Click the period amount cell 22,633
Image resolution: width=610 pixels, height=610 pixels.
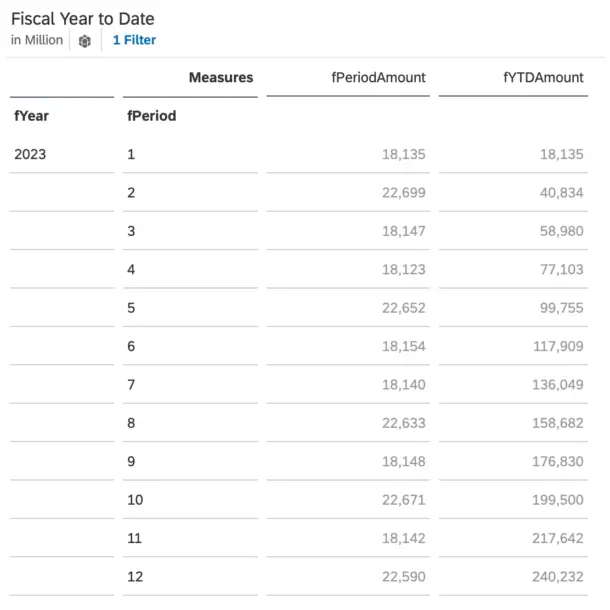pos(403,423)
